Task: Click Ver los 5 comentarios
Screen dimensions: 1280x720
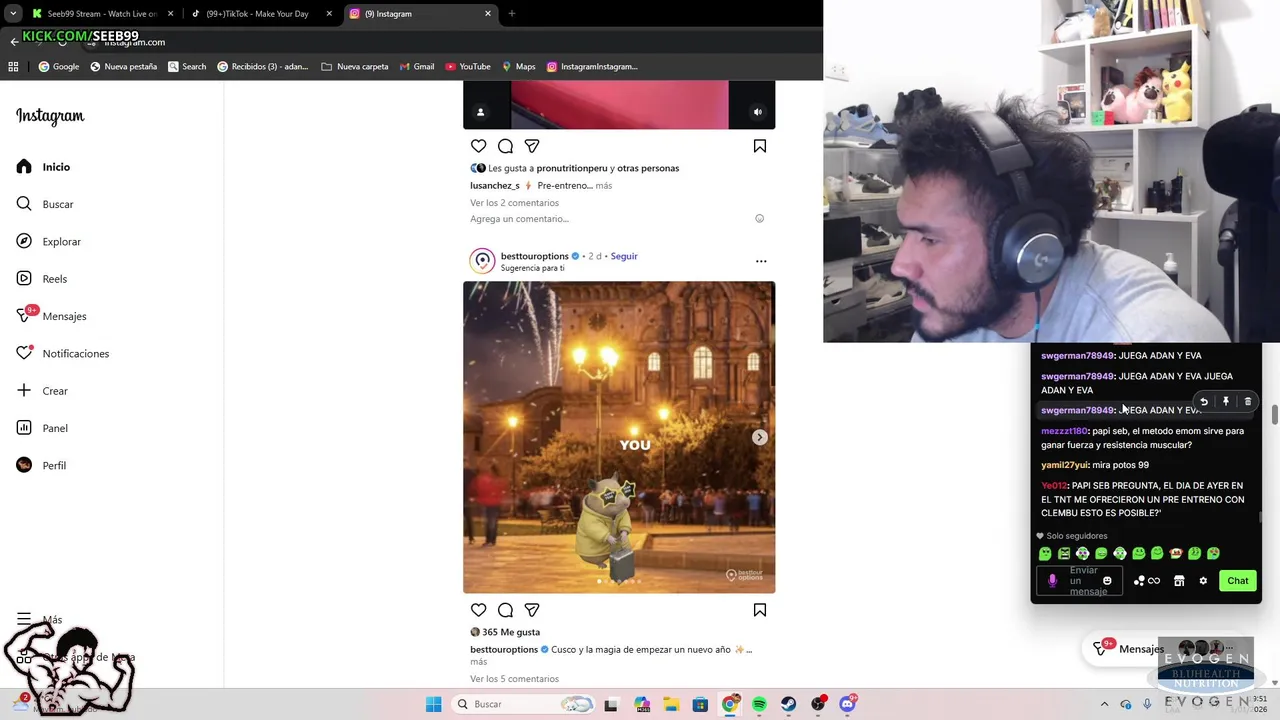Action: coord(514,679)
